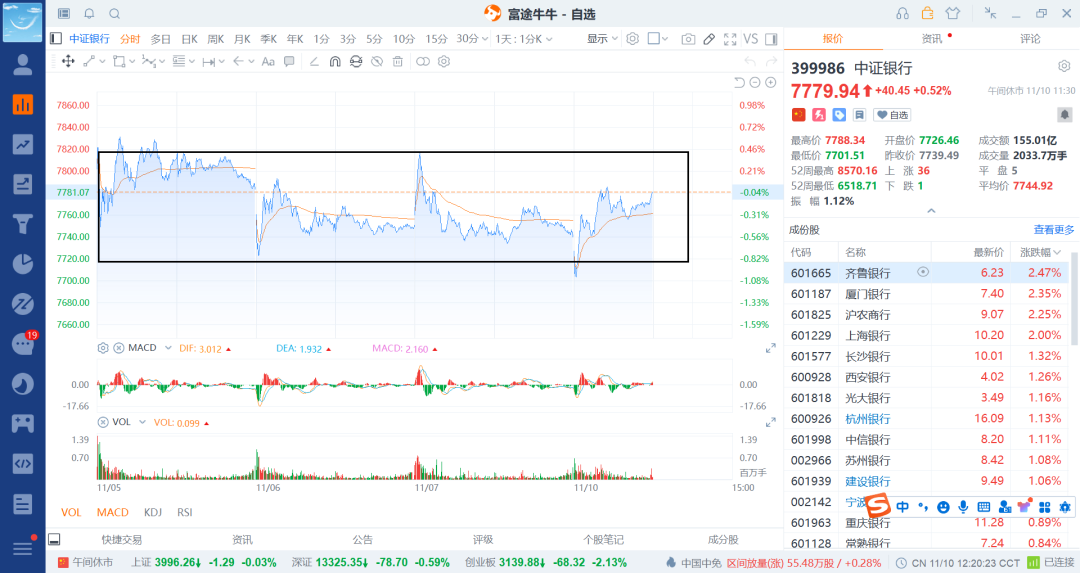
Task: Expand the line drawing tool dropdown
Action: coord(102,61)
